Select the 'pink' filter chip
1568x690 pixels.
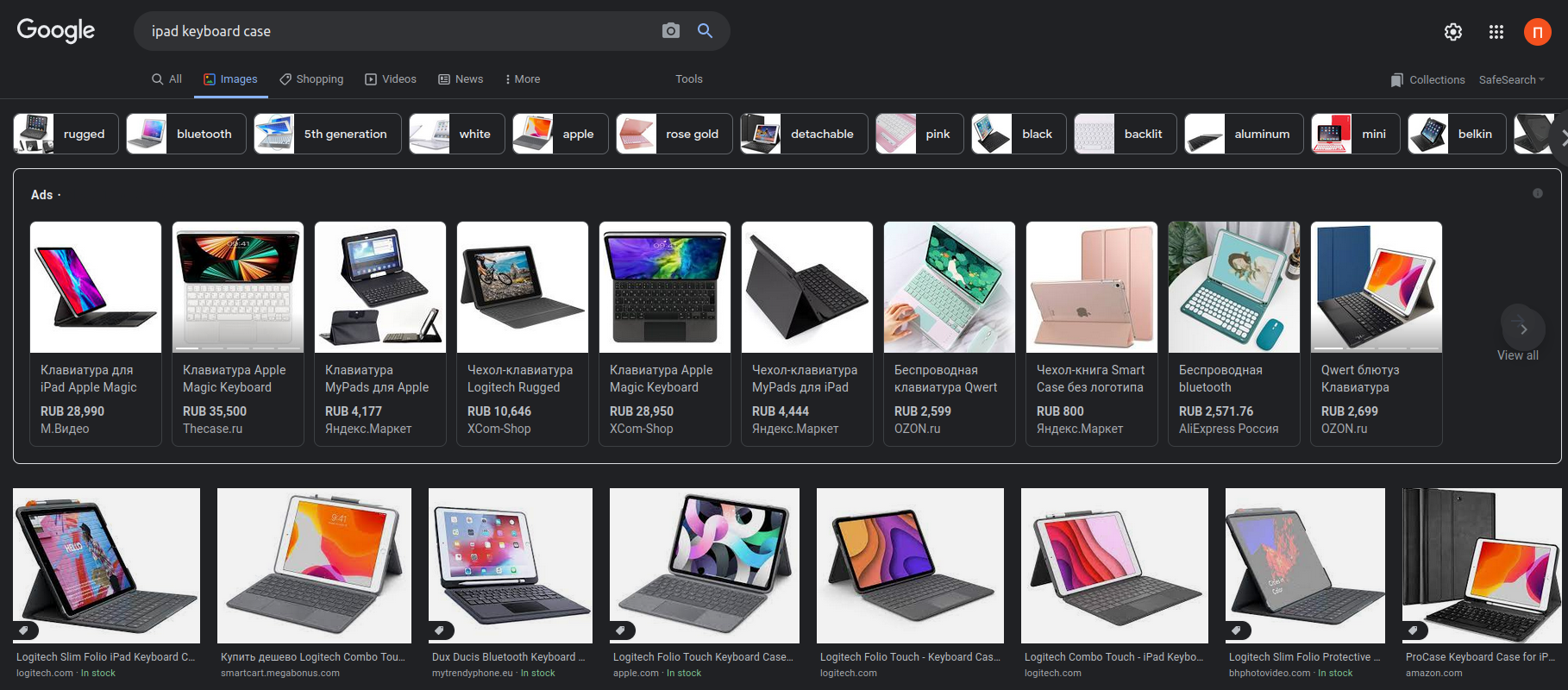pyautogui.click(x=919, y=134)
